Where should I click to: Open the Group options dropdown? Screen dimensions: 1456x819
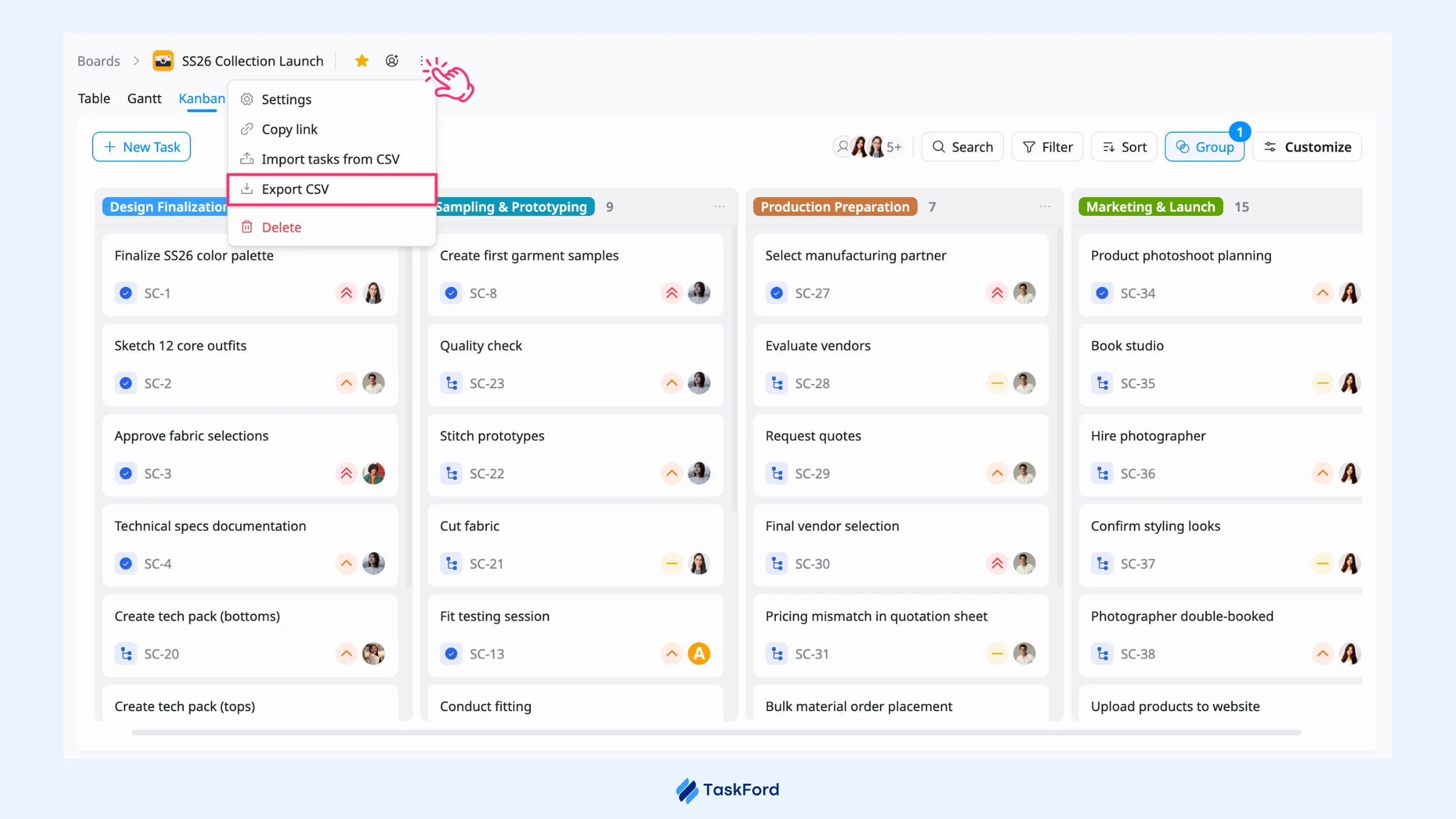point(1205,147)
